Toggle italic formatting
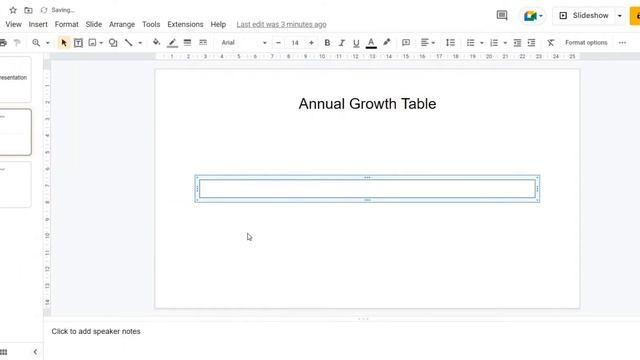 pos(342,42)
